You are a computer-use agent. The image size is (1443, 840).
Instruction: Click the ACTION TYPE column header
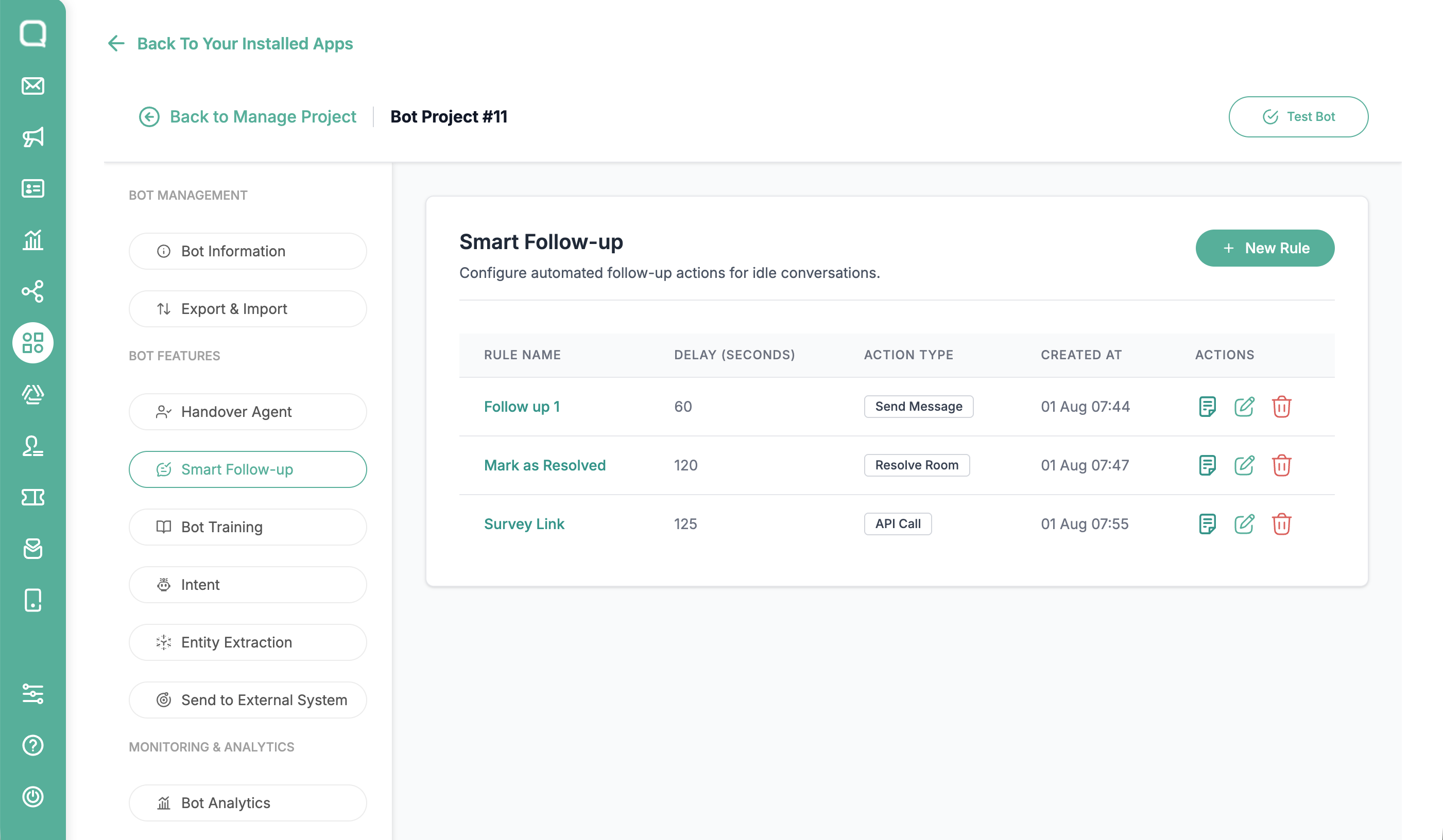[x=909, y=355]
